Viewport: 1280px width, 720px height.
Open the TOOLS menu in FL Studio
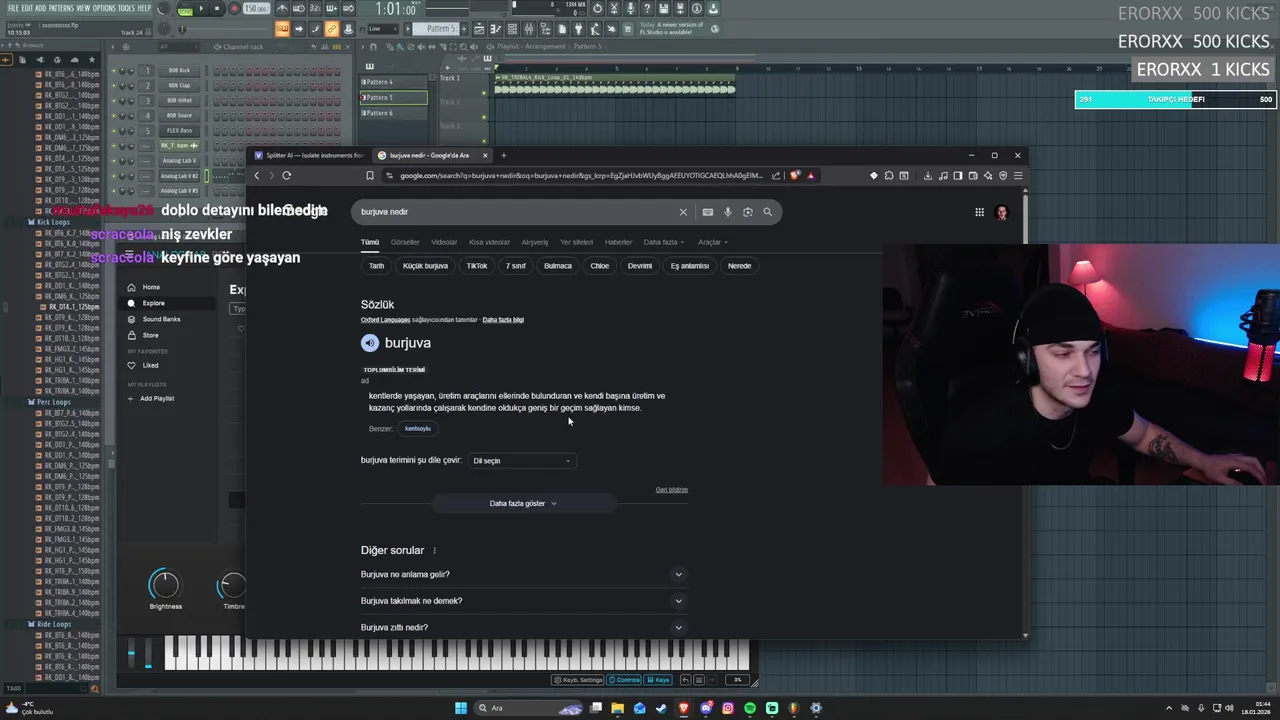click(x=127, y=8)
